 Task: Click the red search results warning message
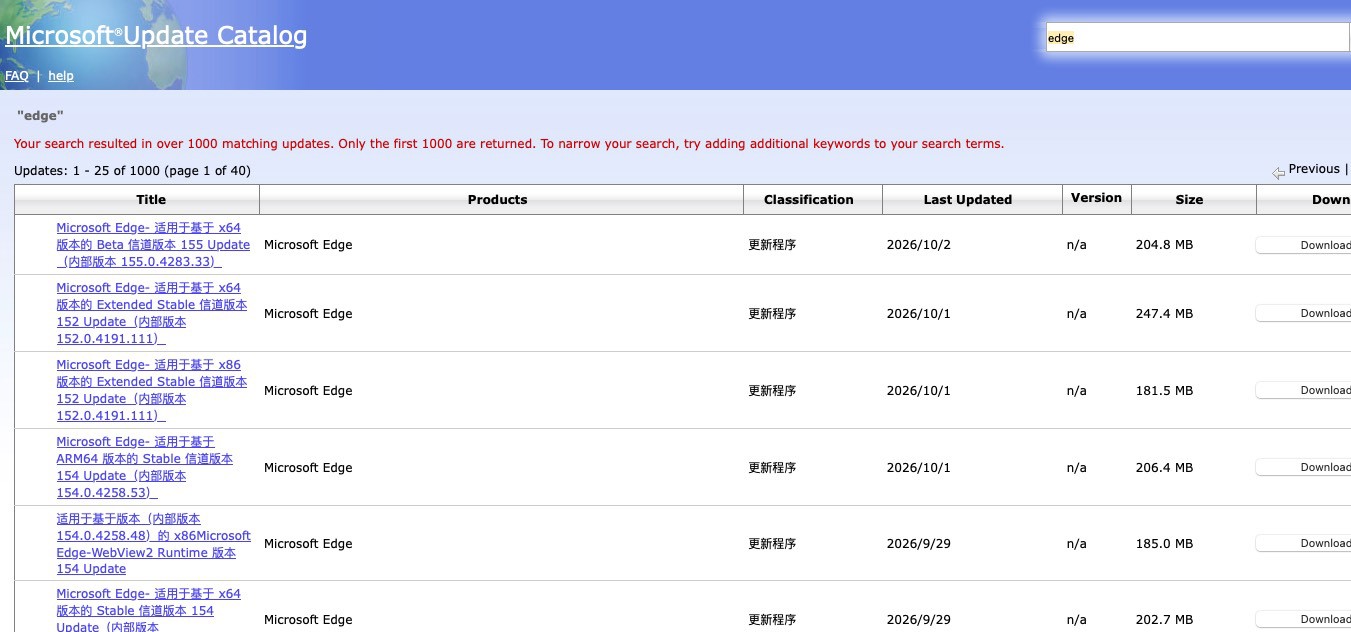coord(509,144)
